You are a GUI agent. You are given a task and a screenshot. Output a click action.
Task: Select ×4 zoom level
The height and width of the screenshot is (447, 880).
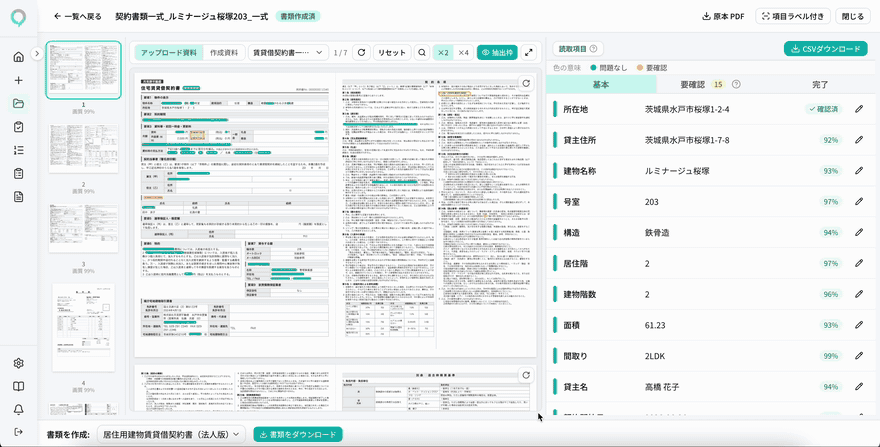click(x=464, y=52)
